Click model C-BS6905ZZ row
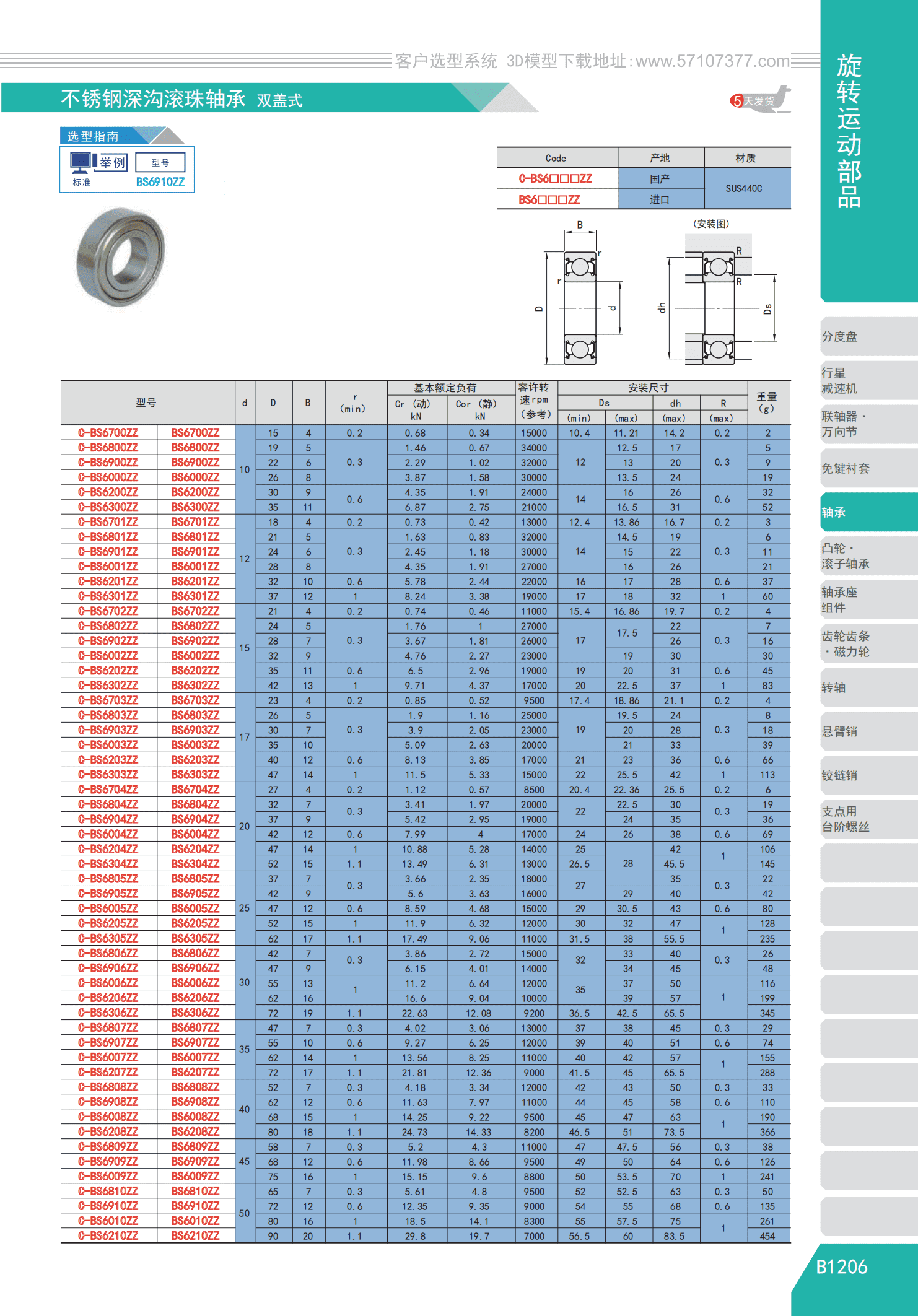The image size is (918, 1316). click(x=108, y=894)
